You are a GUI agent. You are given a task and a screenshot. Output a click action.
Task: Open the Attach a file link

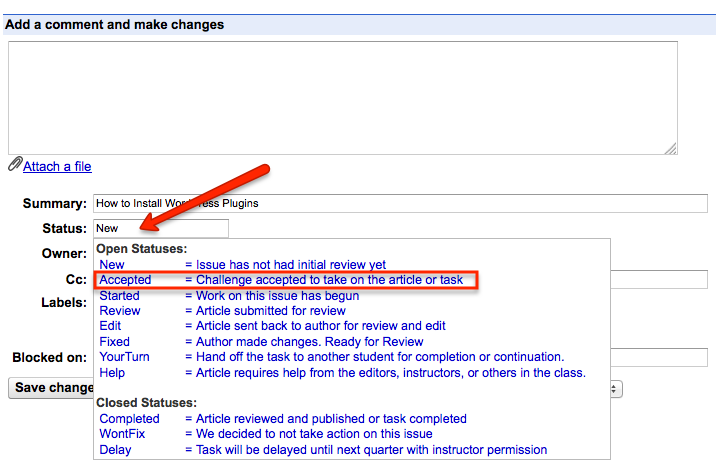coord(57,166)
